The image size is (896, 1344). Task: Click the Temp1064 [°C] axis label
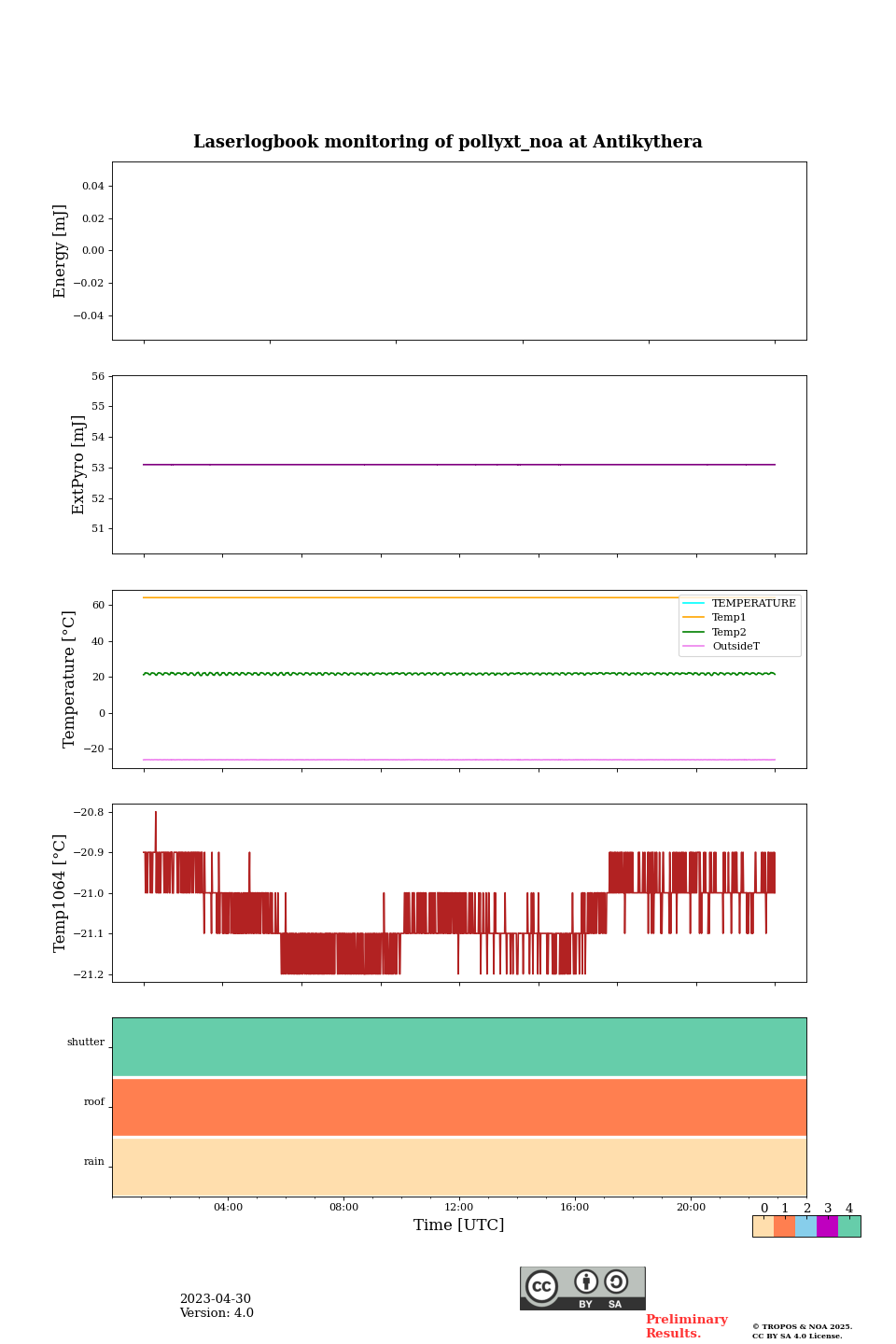pos(61,893)
